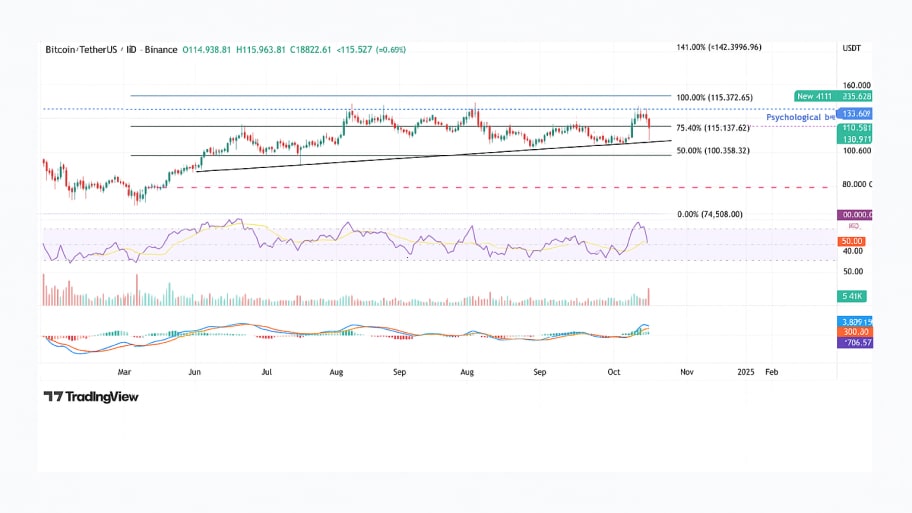Open the 1D interval selector in the header

[133, 48]
